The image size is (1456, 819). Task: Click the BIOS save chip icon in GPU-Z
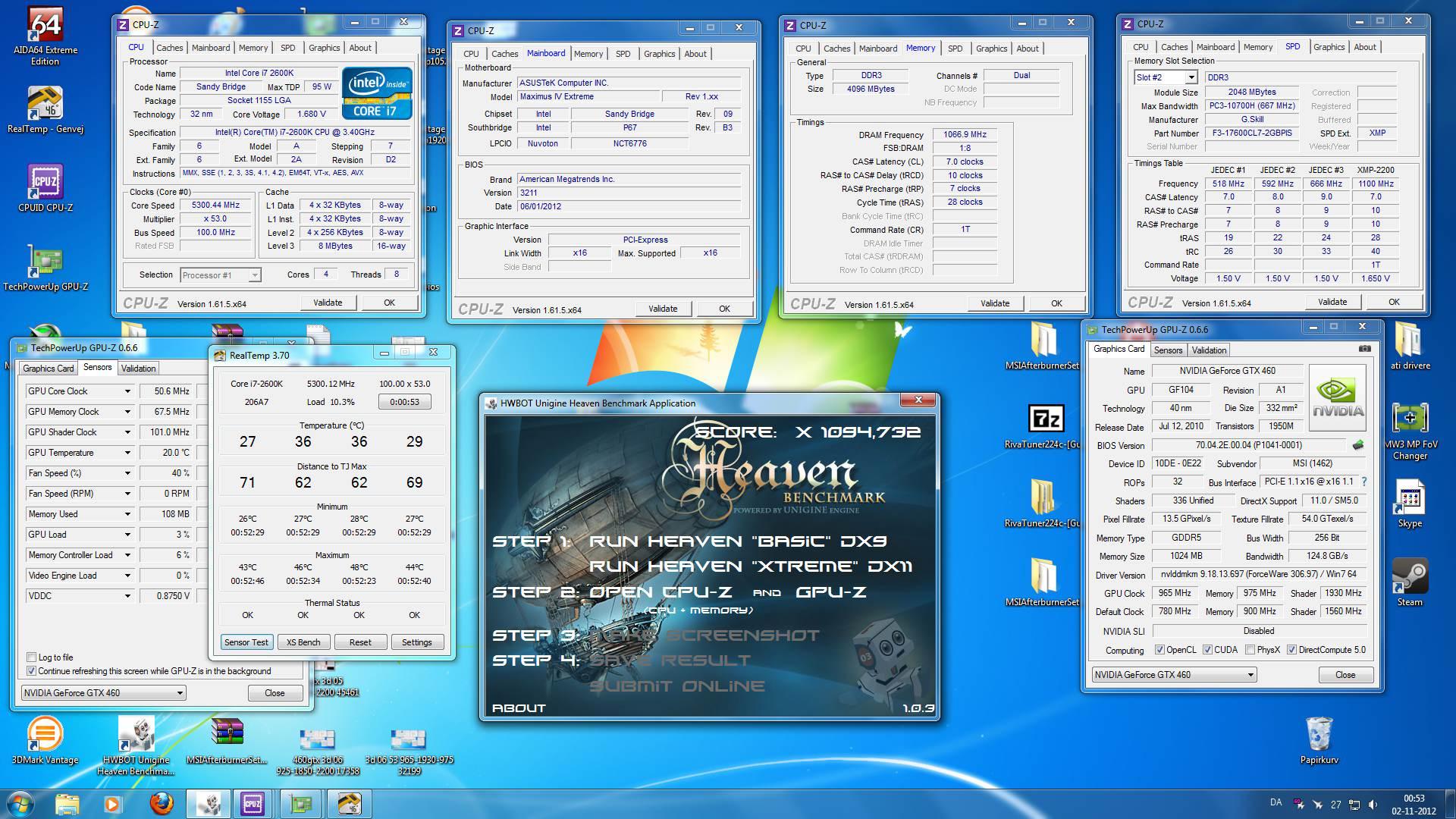[1358, 445]
